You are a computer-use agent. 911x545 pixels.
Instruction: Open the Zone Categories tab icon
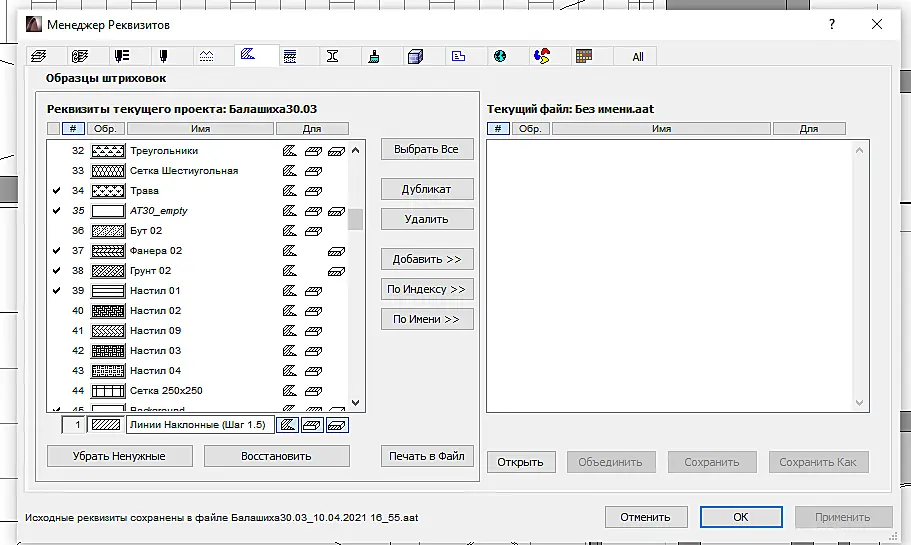coord(458,56)
